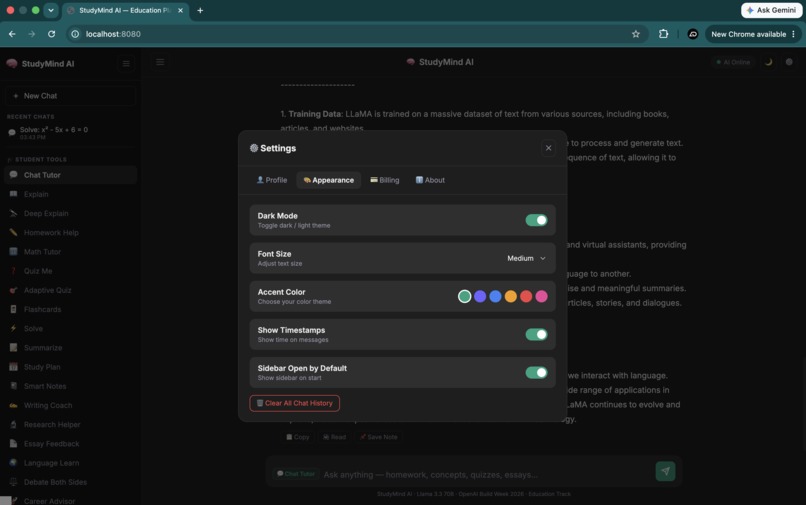Select the pink accent color
Screen dimensions: 806x505
click(541, 296)
